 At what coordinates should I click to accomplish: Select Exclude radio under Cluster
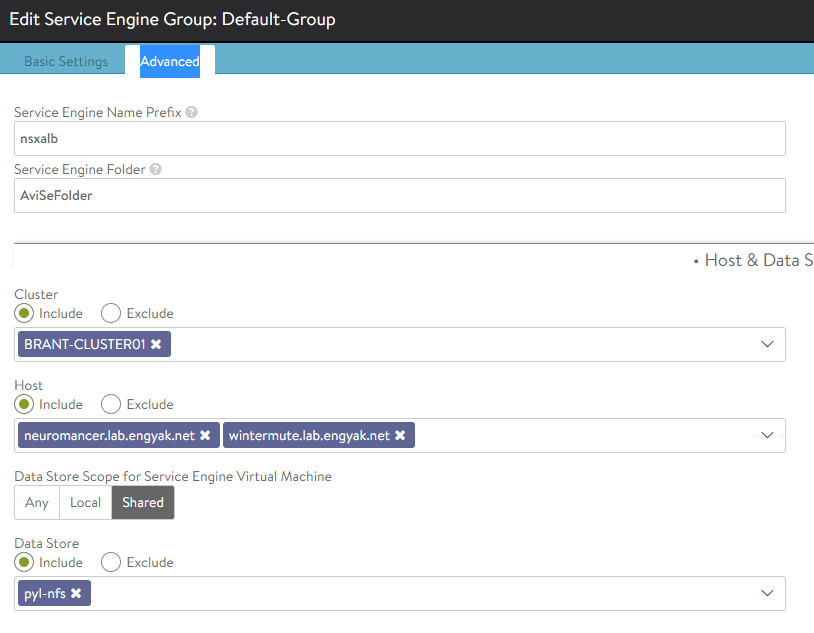pos(111,313)
